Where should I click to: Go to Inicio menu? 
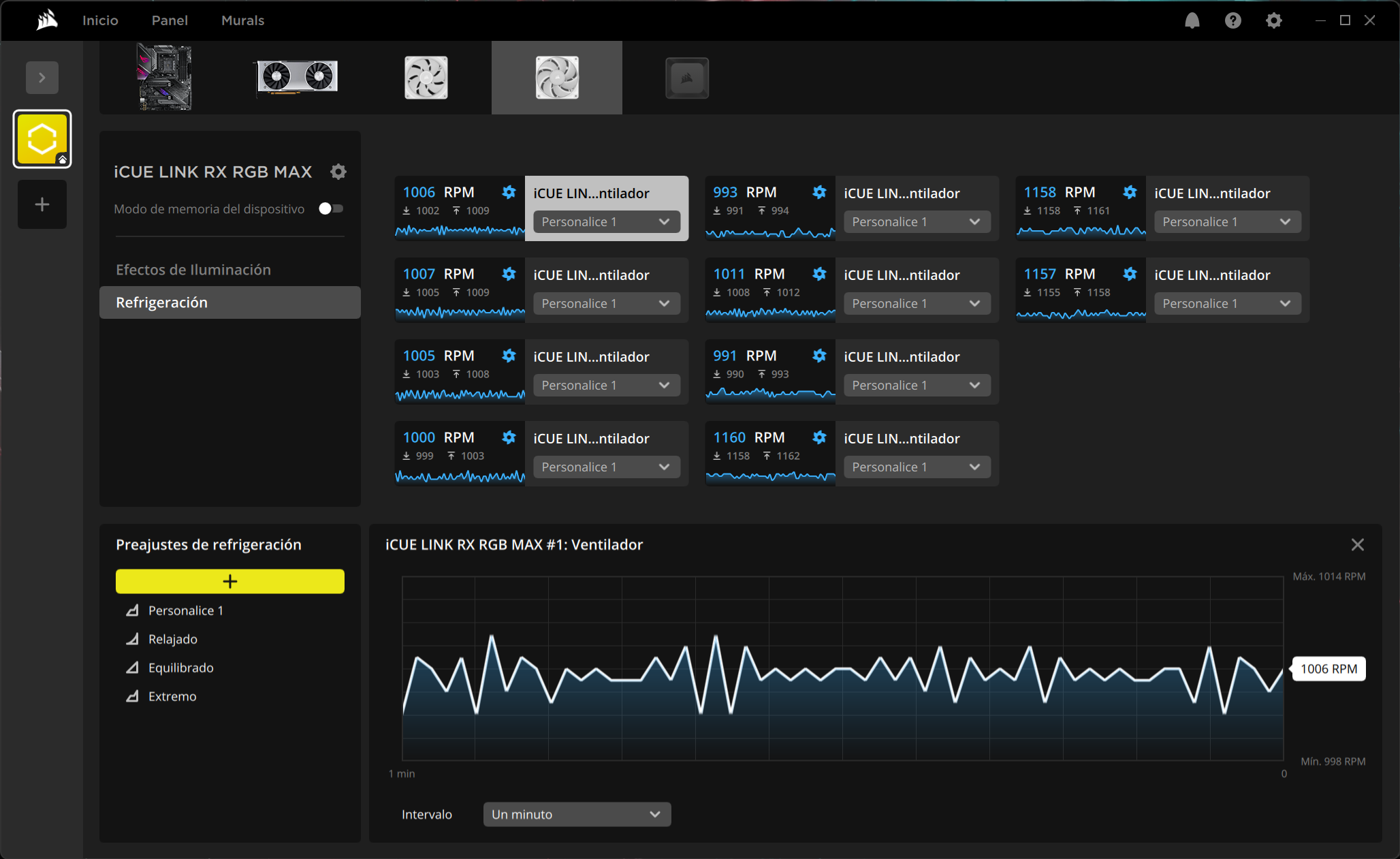[100, 20]
